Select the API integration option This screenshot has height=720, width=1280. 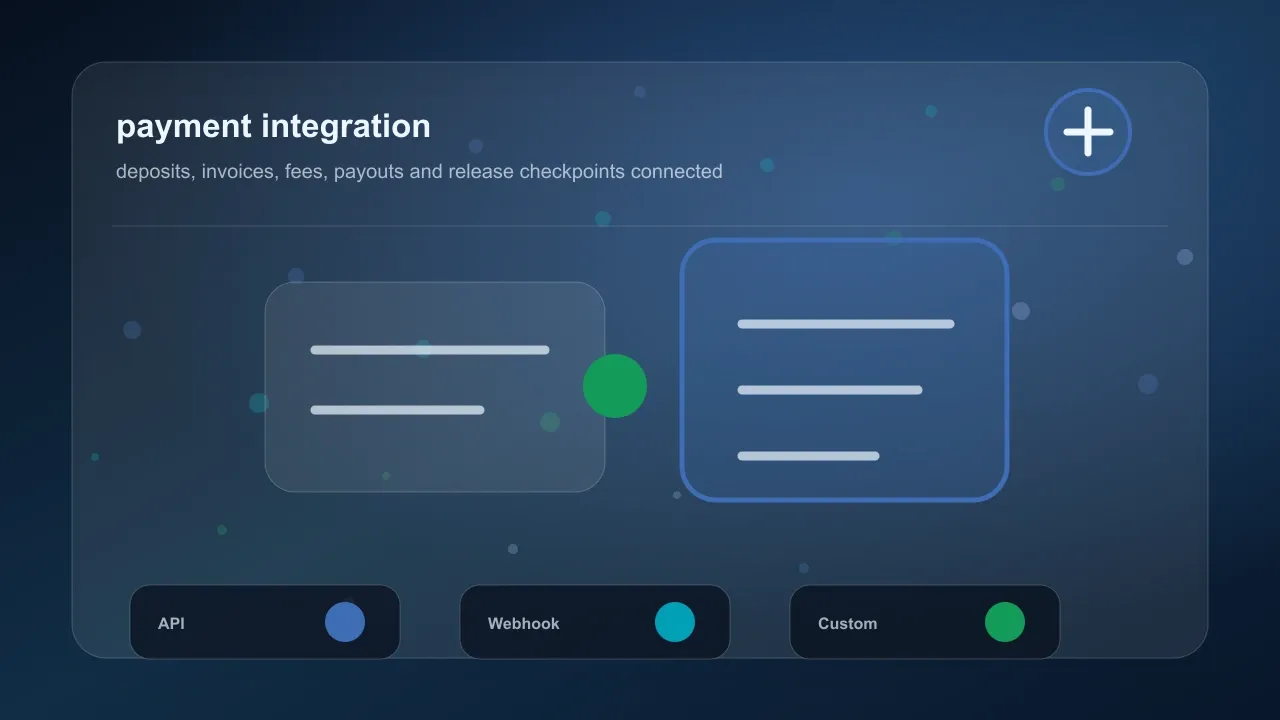coord(265,622)
